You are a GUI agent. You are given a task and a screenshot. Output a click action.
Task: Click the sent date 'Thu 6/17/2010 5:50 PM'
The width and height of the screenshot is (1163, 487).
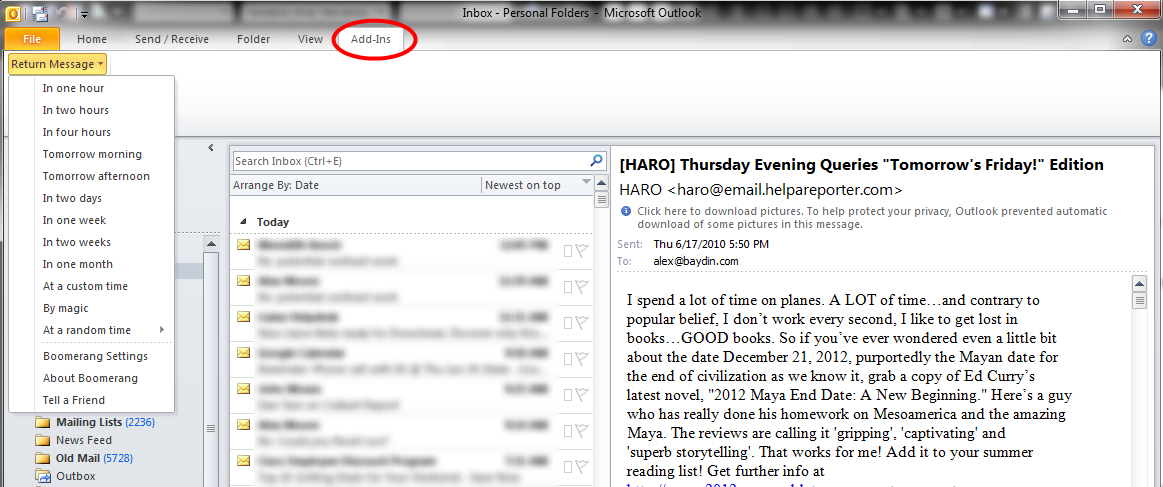coord(711,244)
